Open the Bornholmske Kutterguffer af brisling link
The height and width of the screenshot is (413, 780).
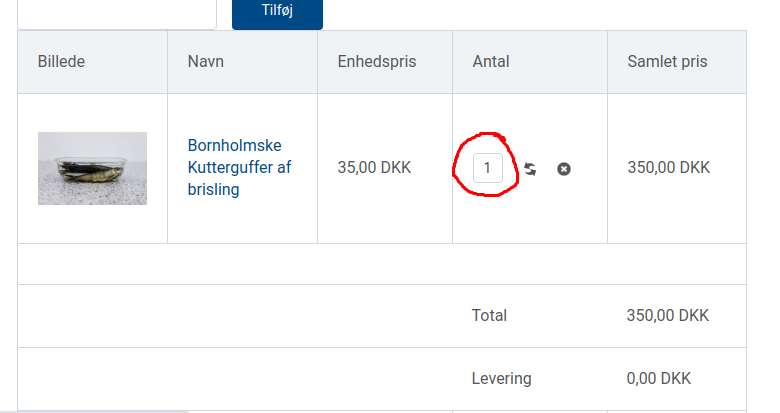click(x=239, y=167)
